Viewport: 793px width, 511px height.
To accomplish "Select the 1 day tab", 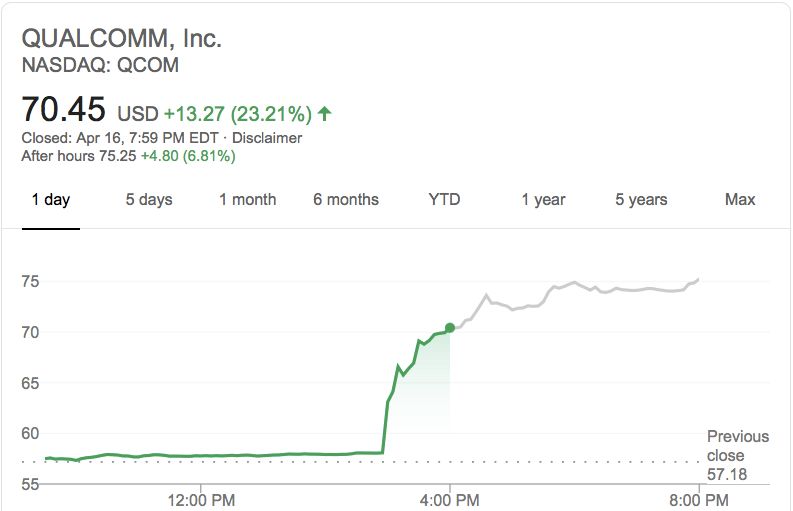I will 50,200.
